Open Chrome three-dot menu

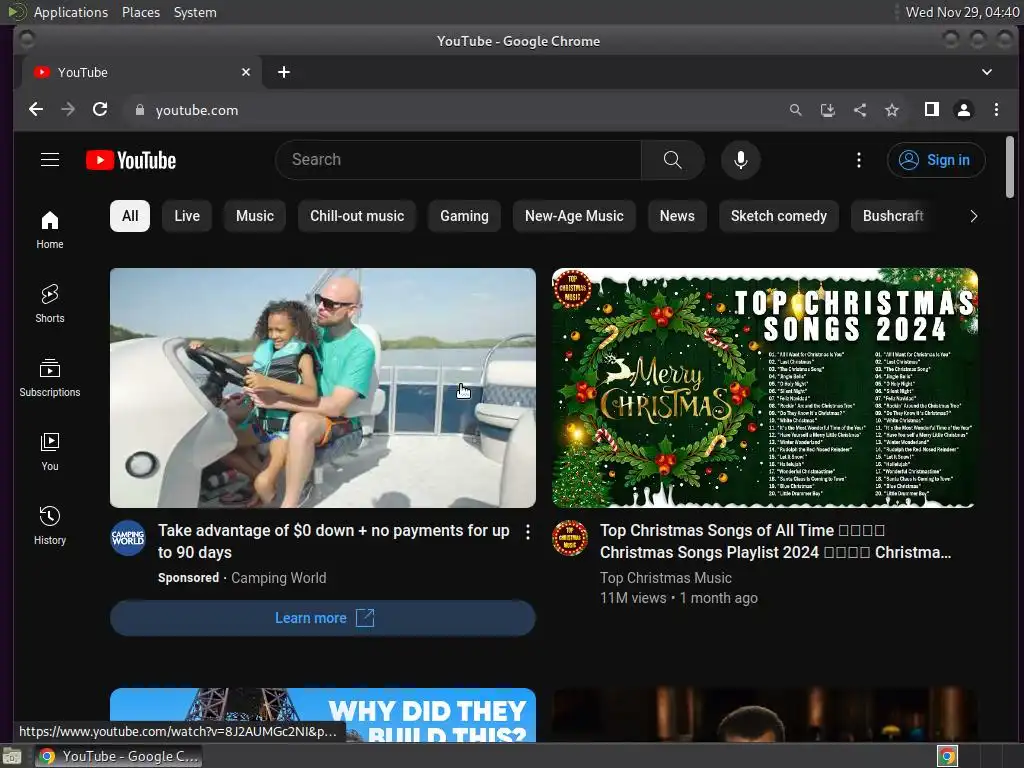point(996,110)
